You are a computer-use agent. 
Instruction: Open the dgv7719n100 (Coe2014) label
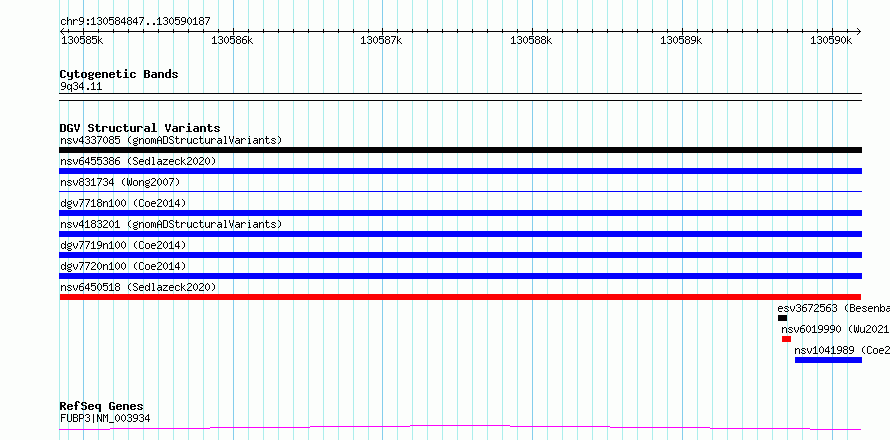[x=123, y=245]
